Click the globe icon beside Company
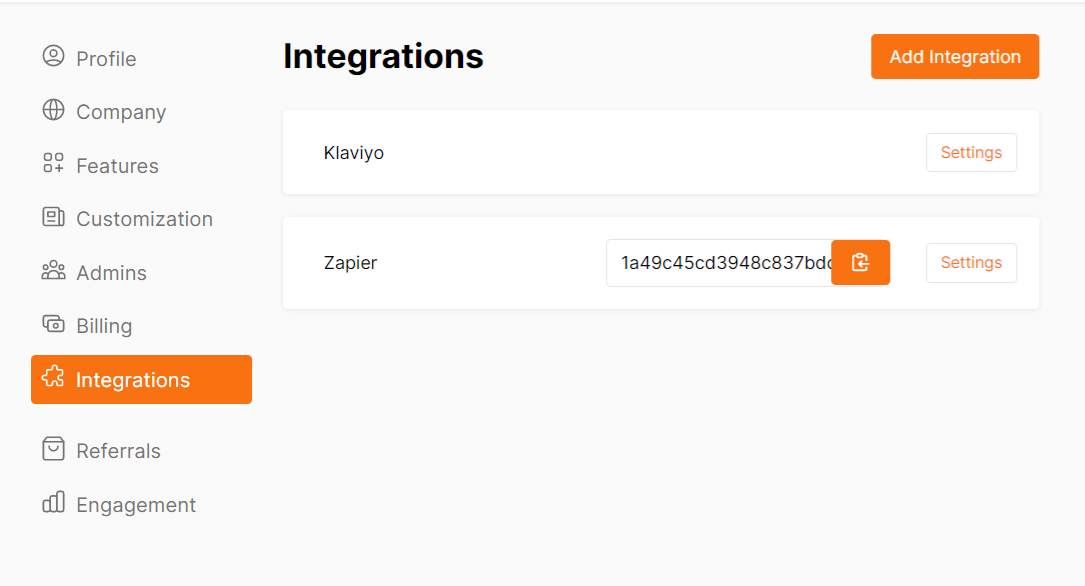The image size is (1085, 586). [53, 110]
